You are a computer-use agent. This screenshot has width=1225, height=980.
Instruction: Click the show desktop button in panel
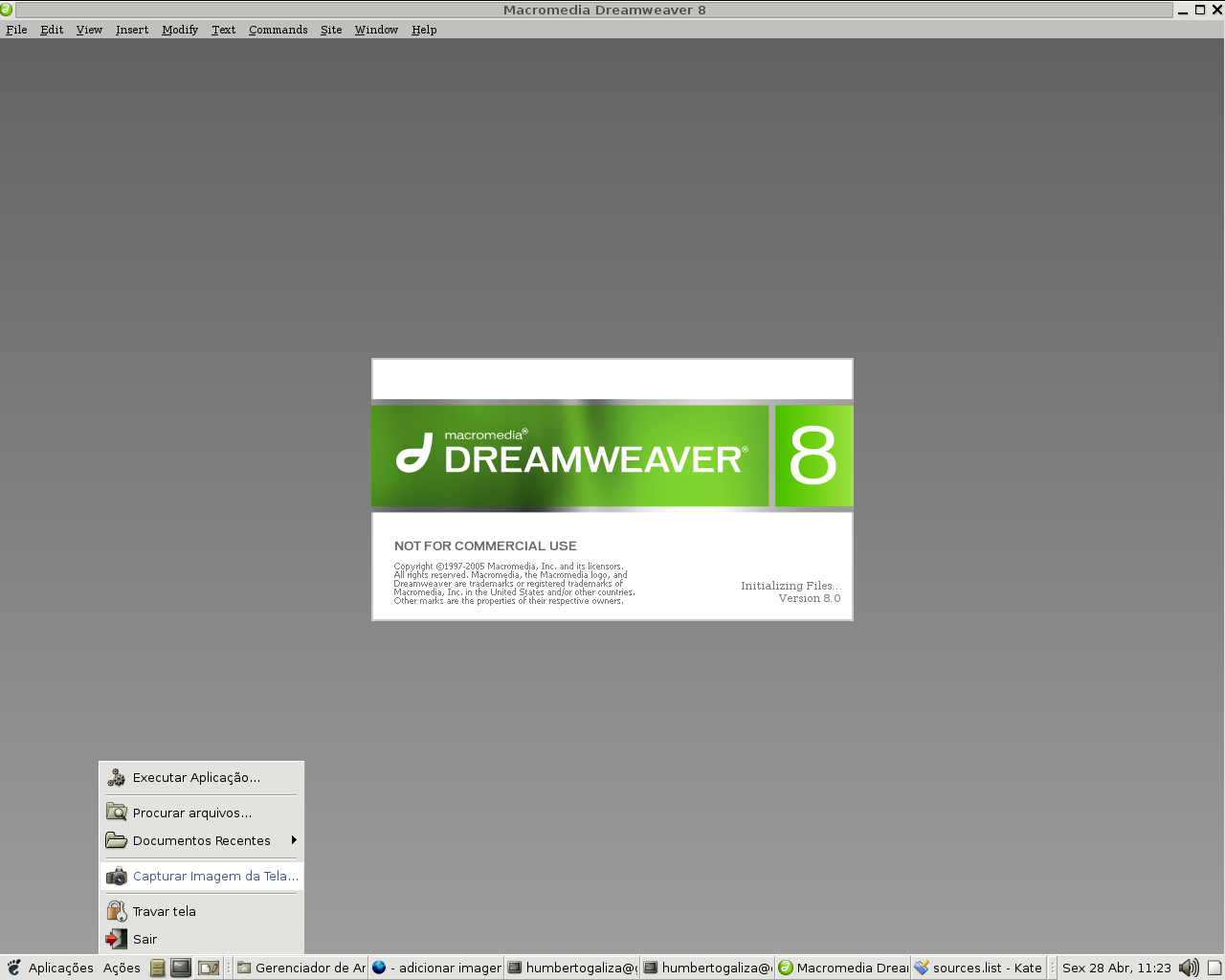(1214, 968)
